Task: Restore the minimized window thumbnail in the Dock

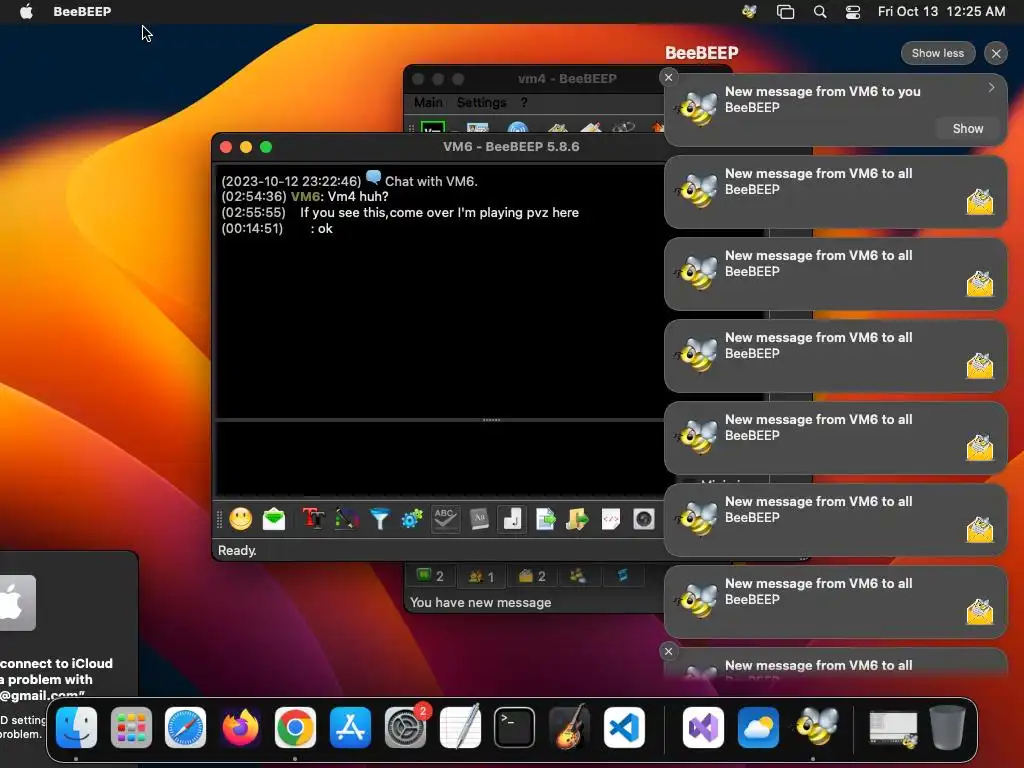Action: (x=893, y=728)
